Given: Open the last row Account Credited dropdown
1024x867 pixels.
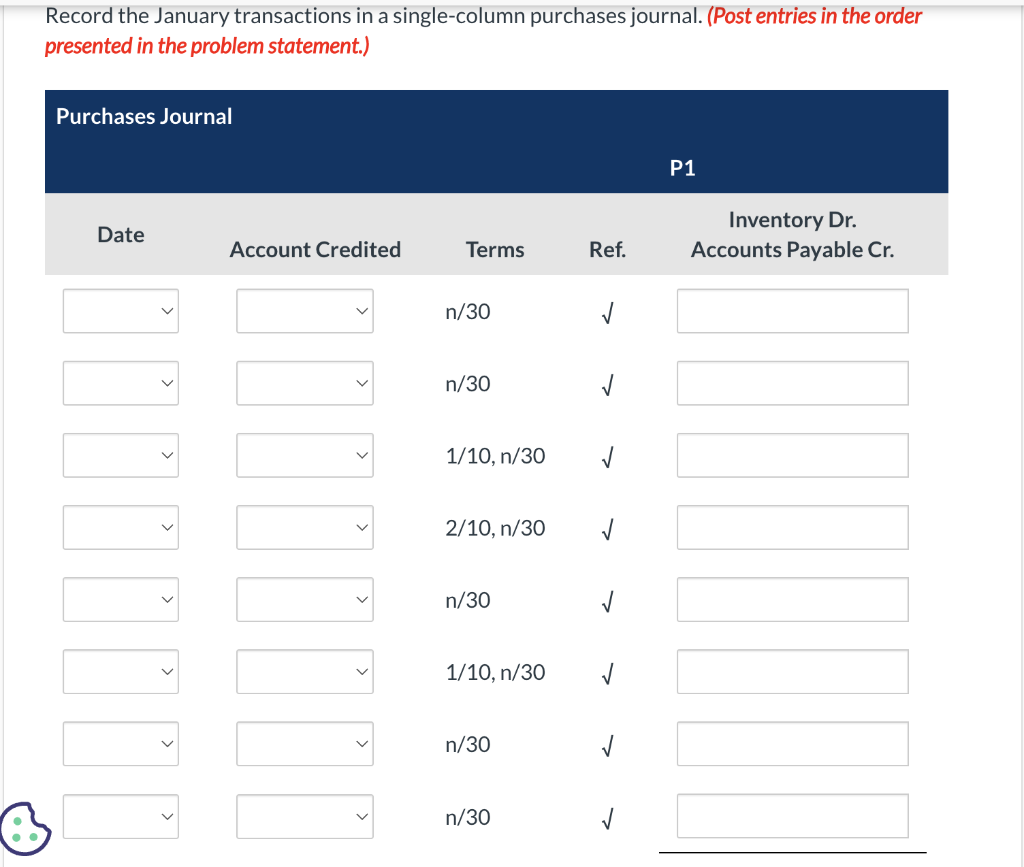Looking at the screenshot, I should [304, 816].
